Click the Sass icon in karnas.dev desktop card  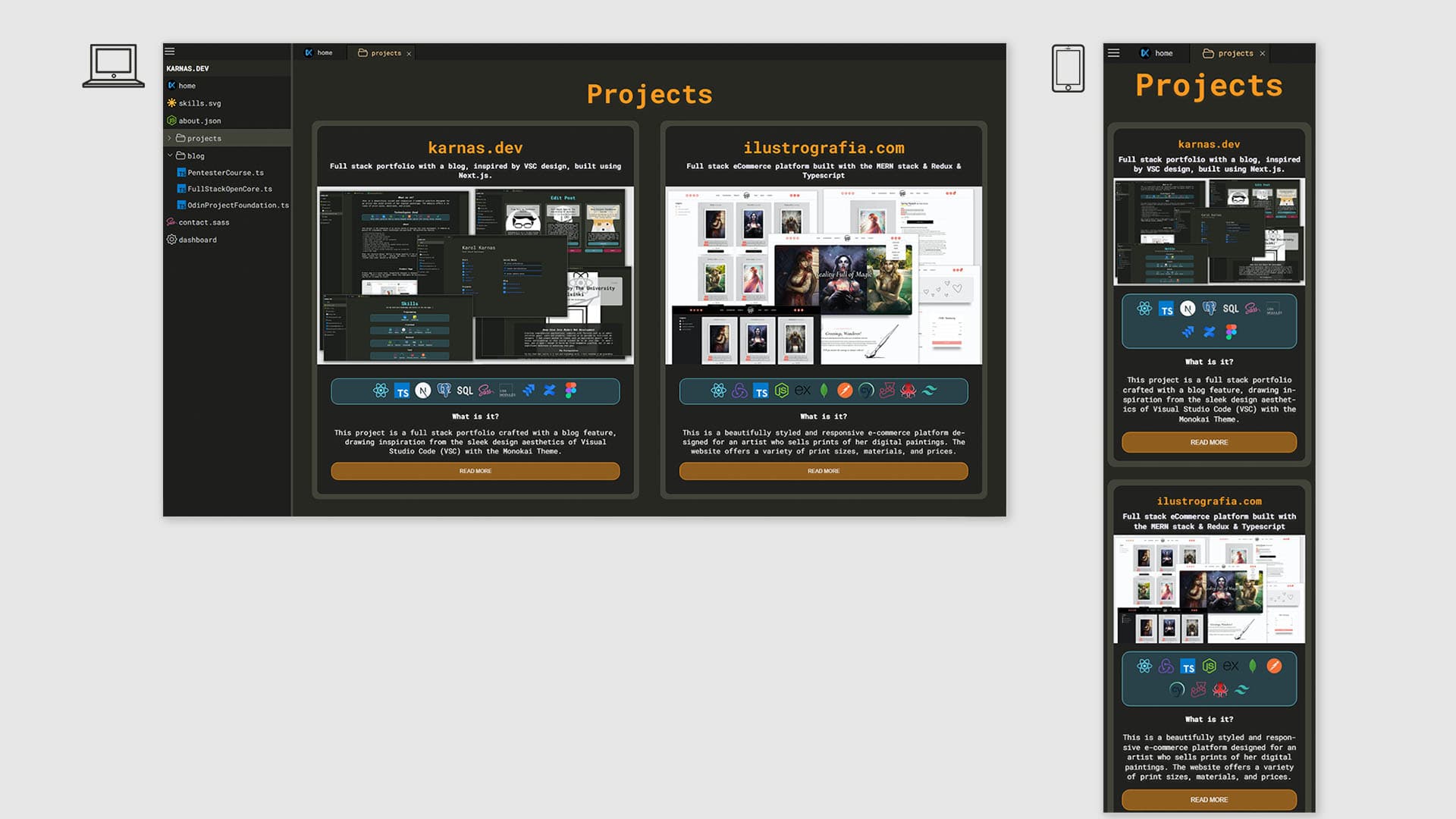[x=486, y=391]
